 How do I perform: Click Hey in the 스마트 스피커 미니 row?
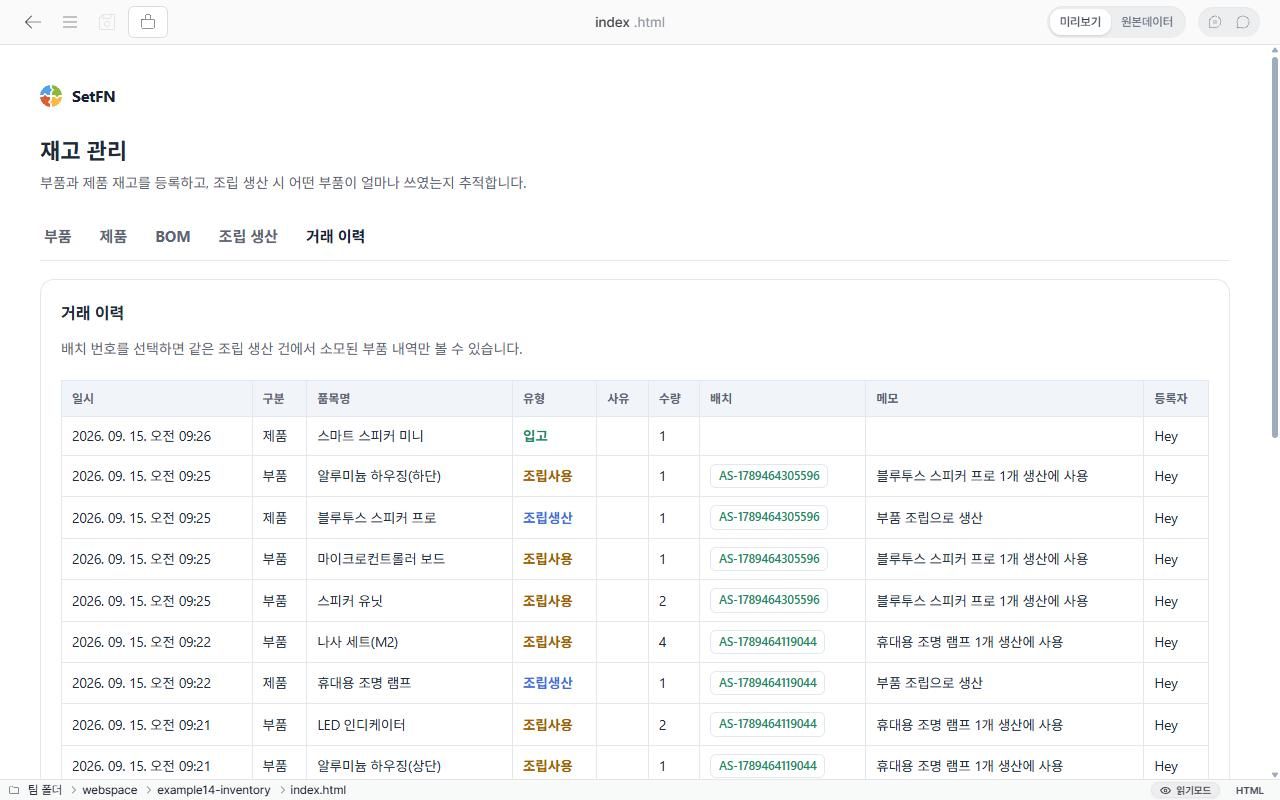(1166, 436)
